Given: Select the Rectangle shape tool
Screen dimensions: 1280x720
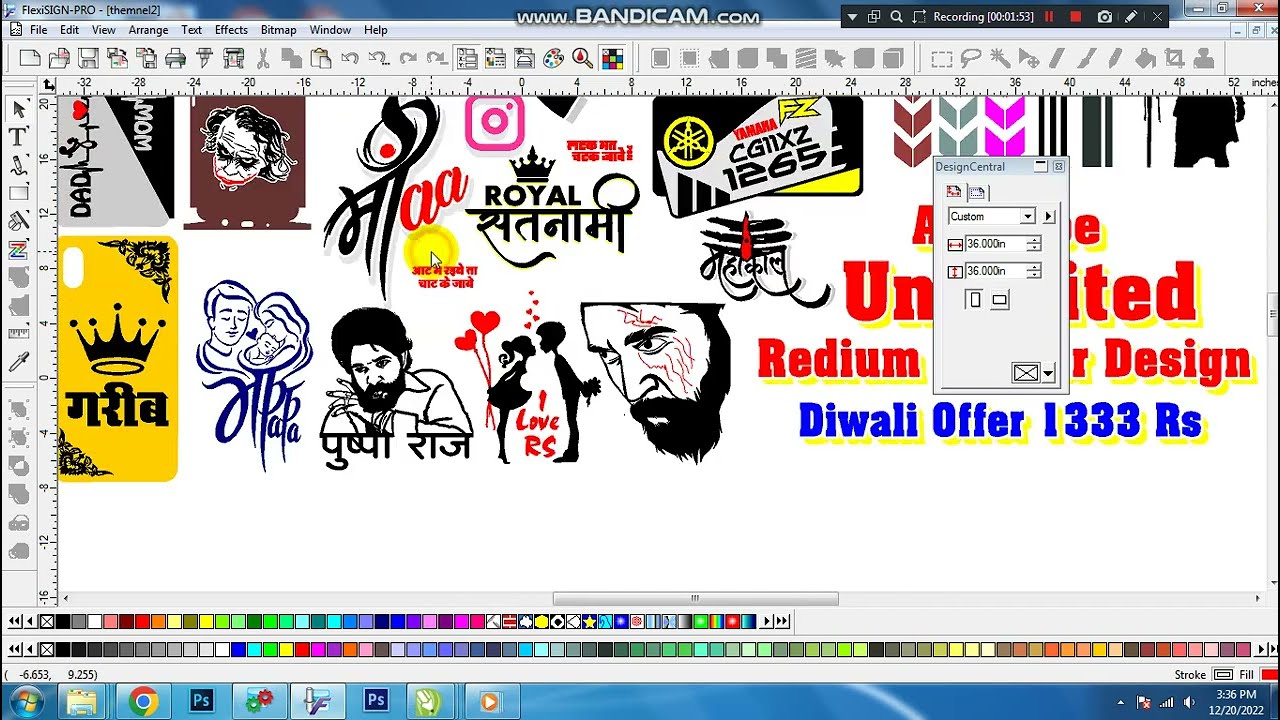Looking at the screenshot, I should pyautogui.click(x=18, y=193).
